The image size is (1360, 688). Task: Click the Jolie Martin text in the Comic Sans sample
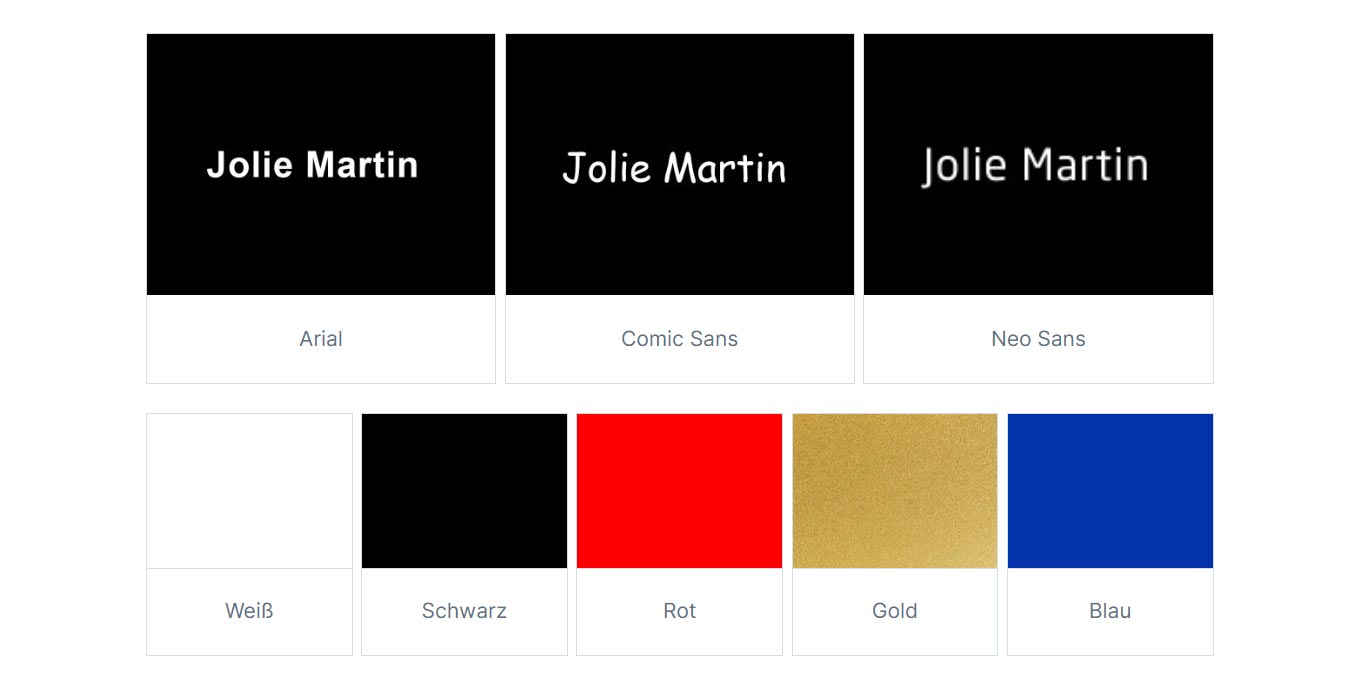(674, 168)
